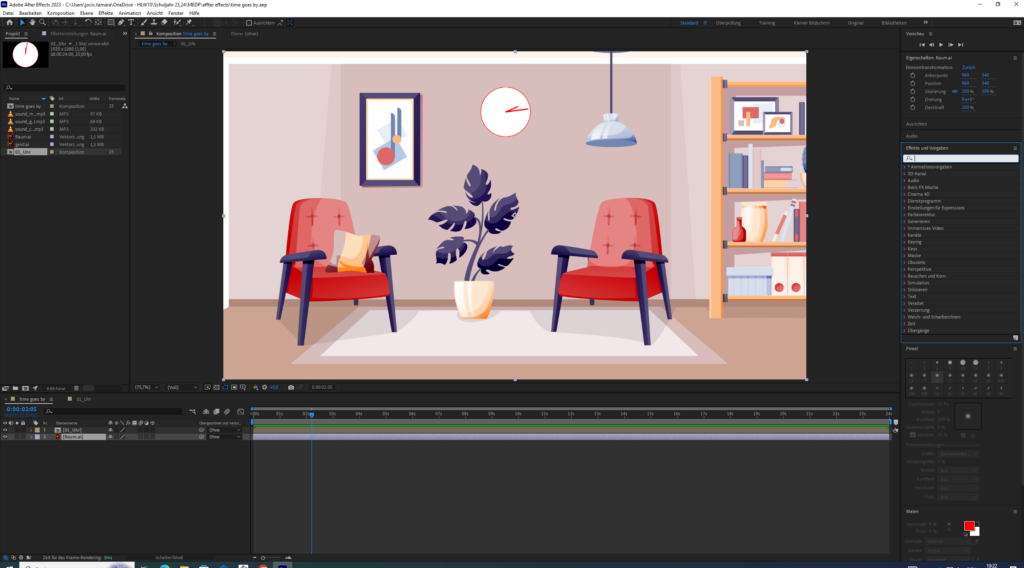Viewport: 1024px width, 568px height.
Task: Click the Effekte und Vorgaben search field
Action: [960, 158]
